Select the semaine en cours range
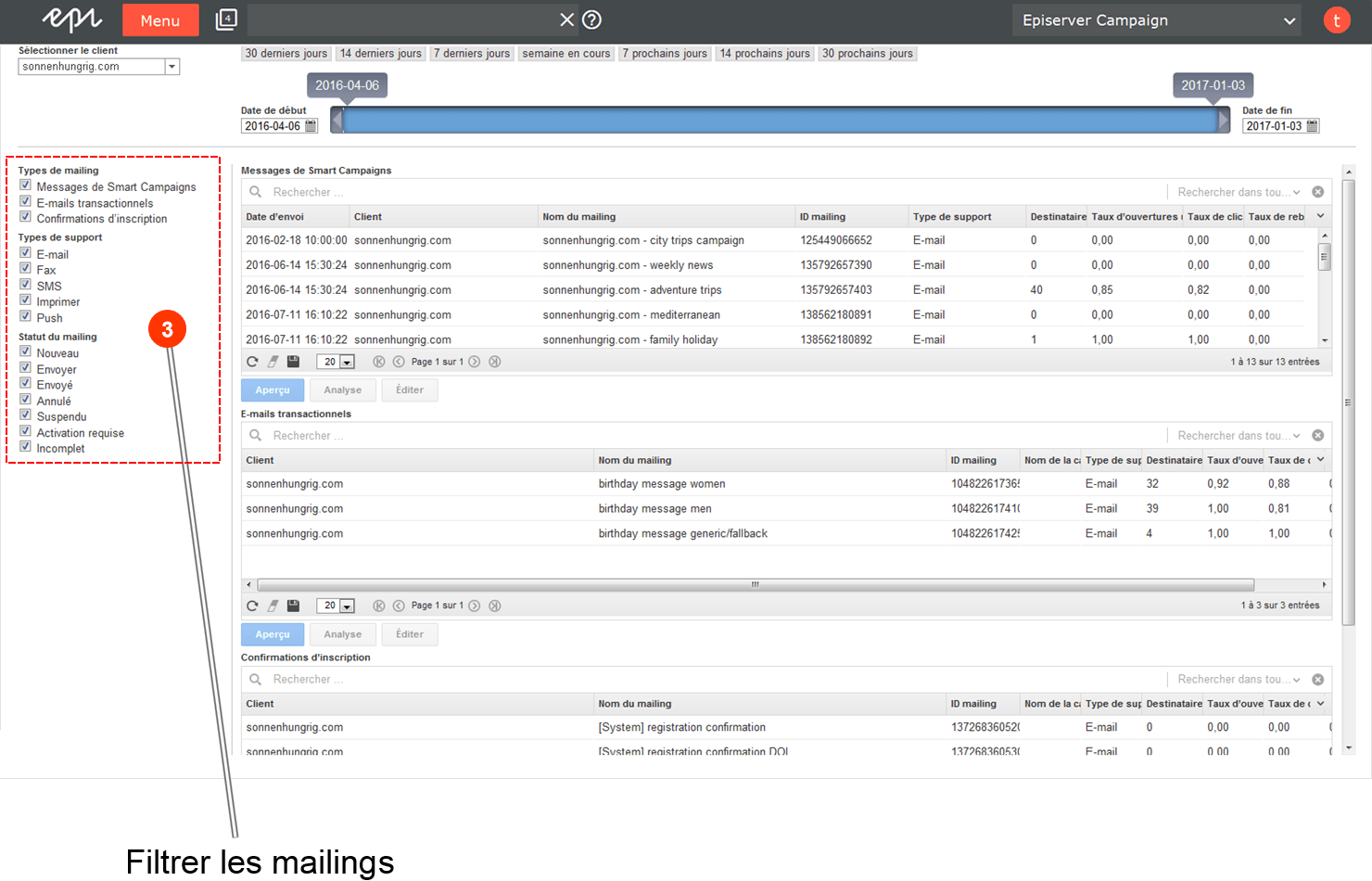 click(x=565, y=54)
